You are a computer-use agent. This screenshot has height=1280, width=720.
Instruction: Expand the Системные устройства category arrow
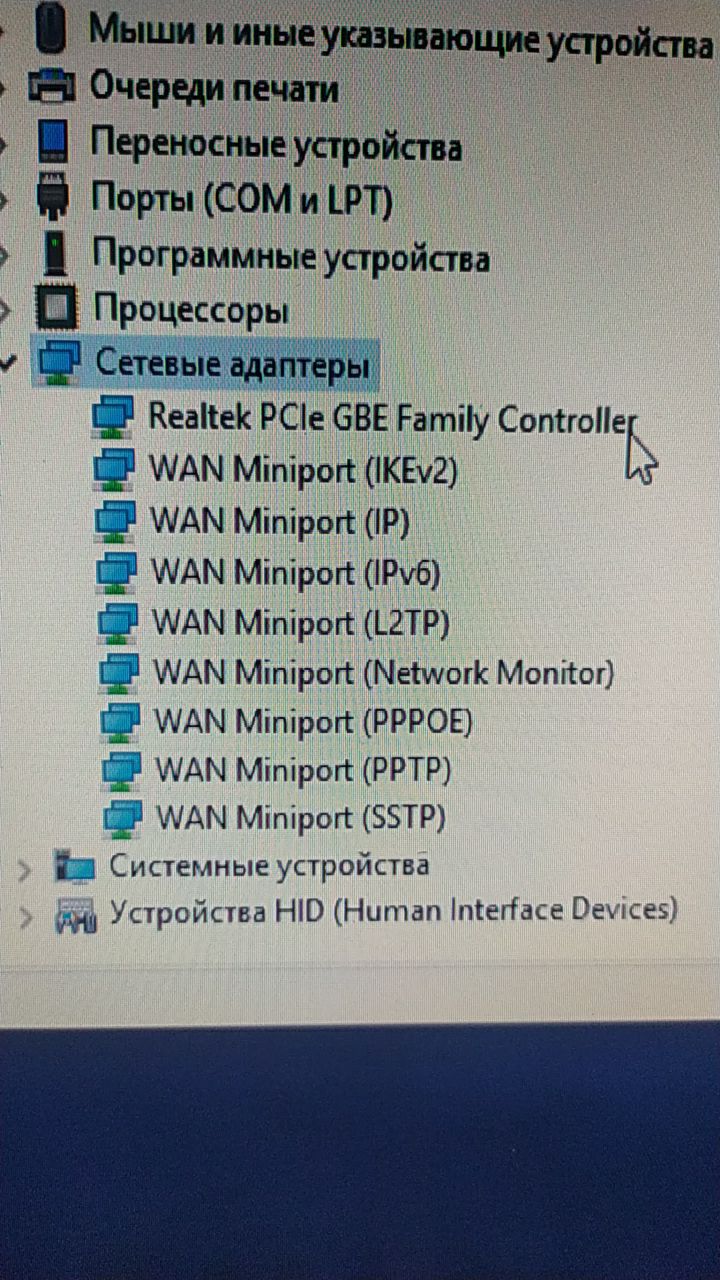(x=26, y=870)
